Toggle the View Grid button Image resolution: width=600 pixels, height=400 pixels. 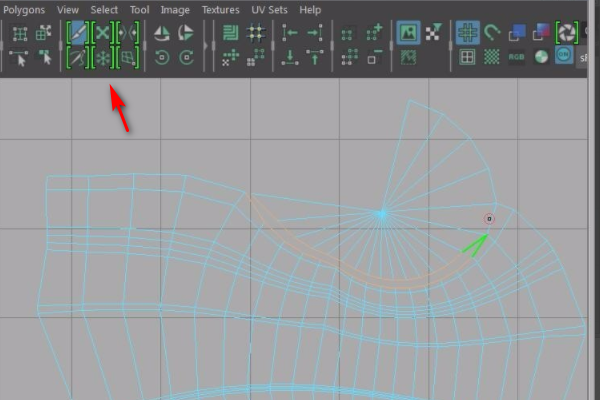468,33
